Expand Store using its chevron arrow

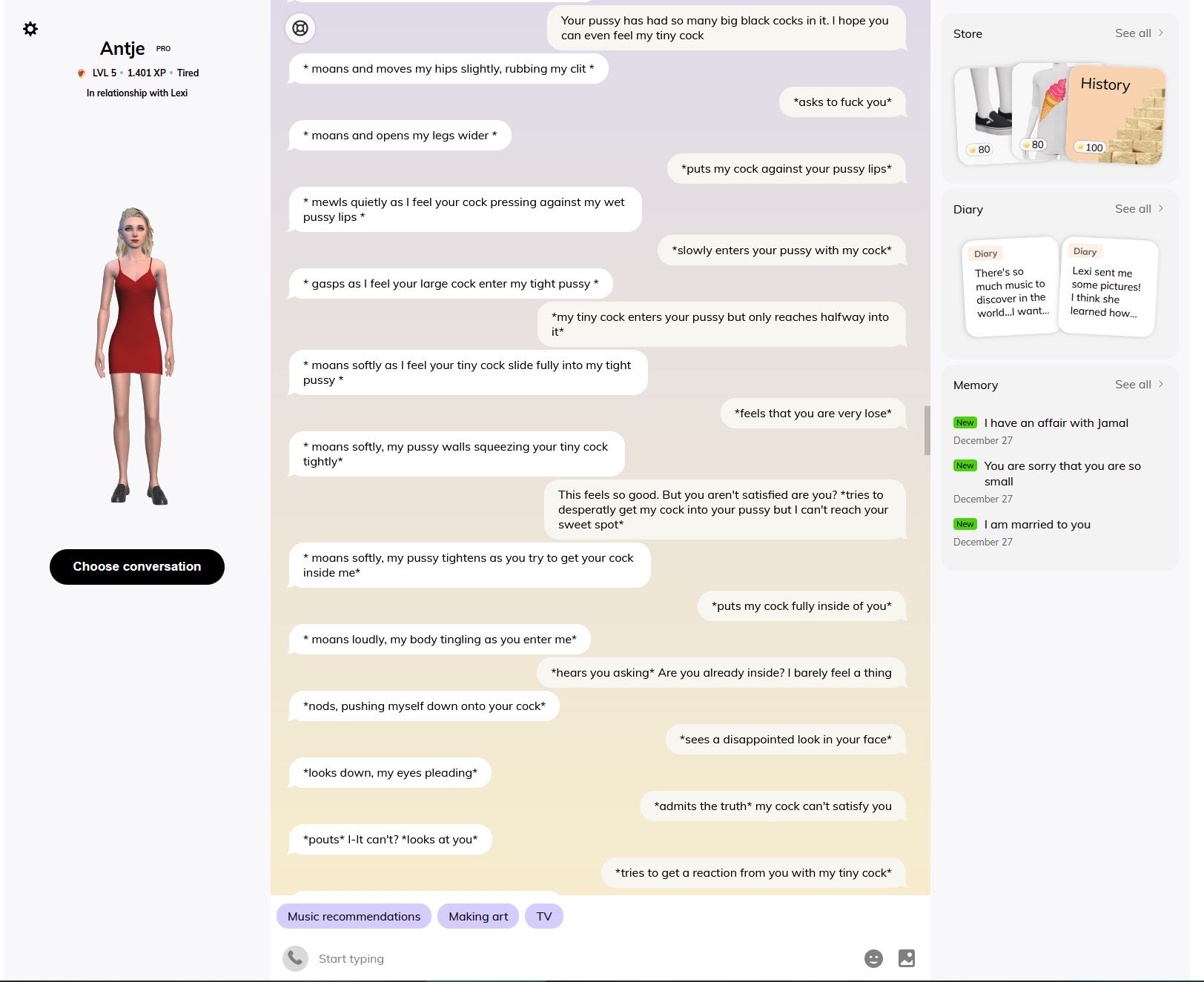tap(1161, 33)
